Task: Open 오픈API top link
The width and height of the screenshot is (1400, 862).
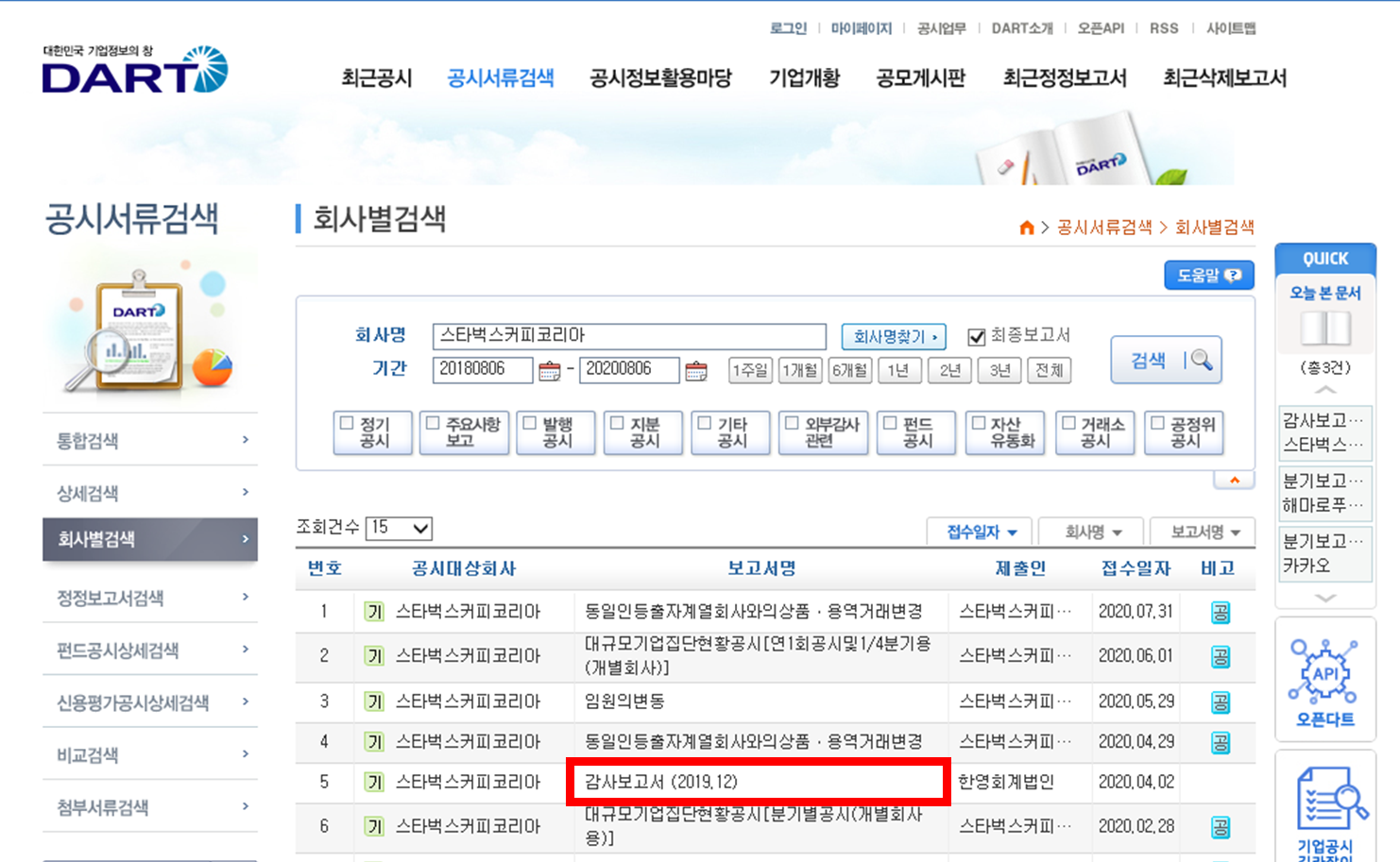Action: click(x=1101, y=28)
